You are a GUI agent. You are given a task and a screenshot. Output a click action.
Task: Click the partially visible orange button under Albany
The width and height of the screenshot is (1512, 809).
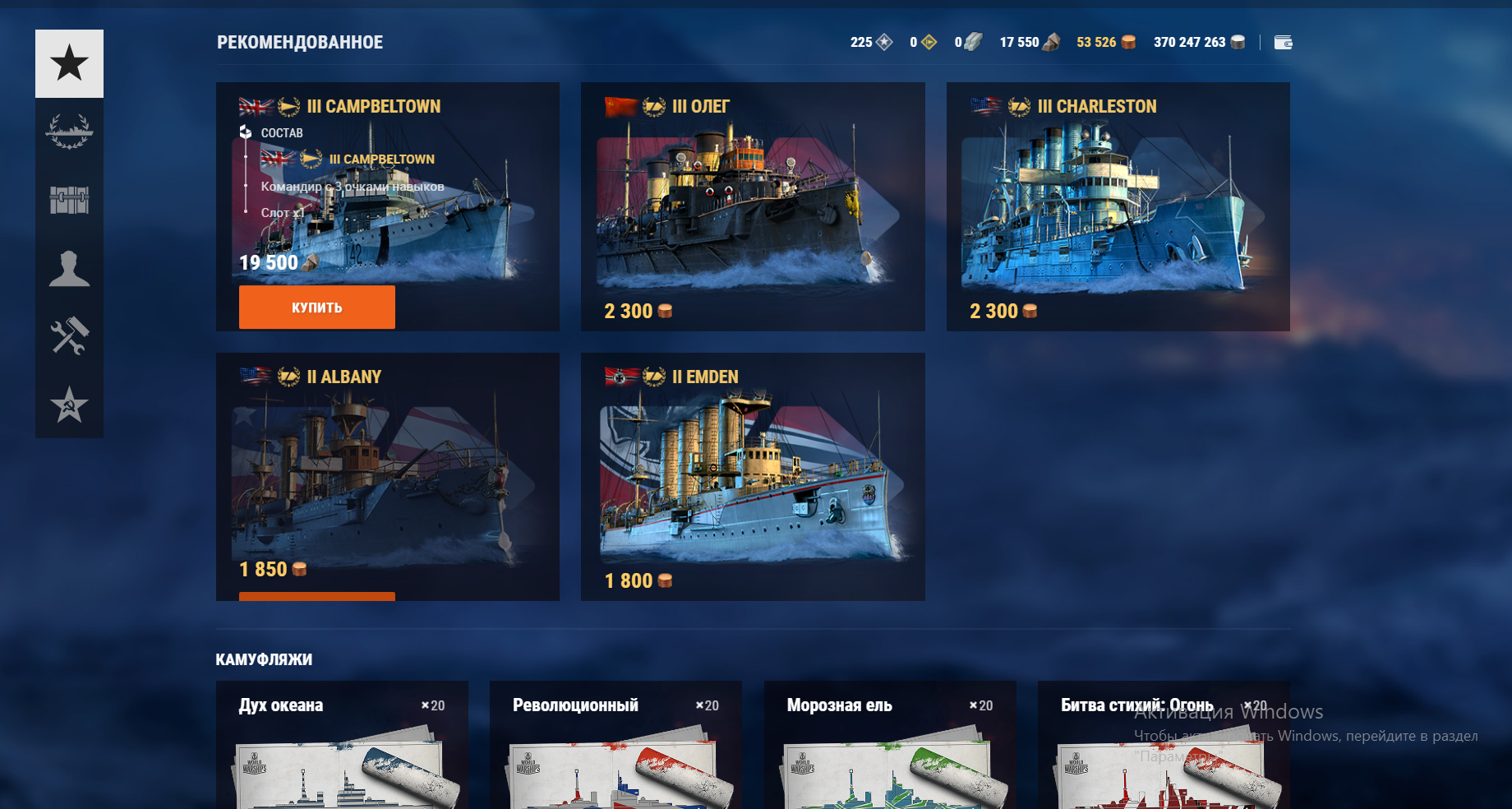(x=317, y=596)
